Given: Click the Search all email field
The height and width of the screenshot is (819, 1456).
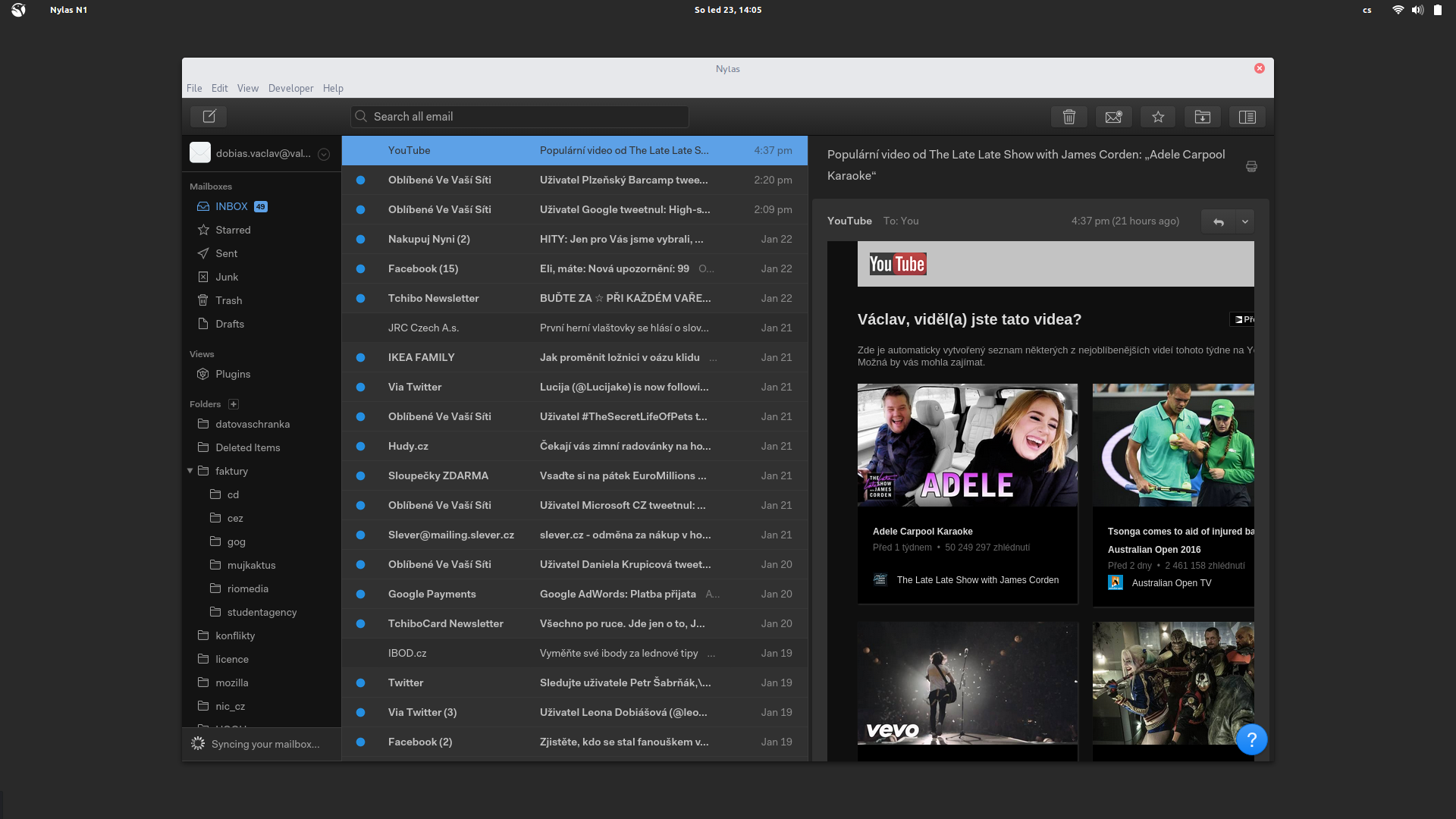Looking at the screenshot, I should (x=519, y=117).
